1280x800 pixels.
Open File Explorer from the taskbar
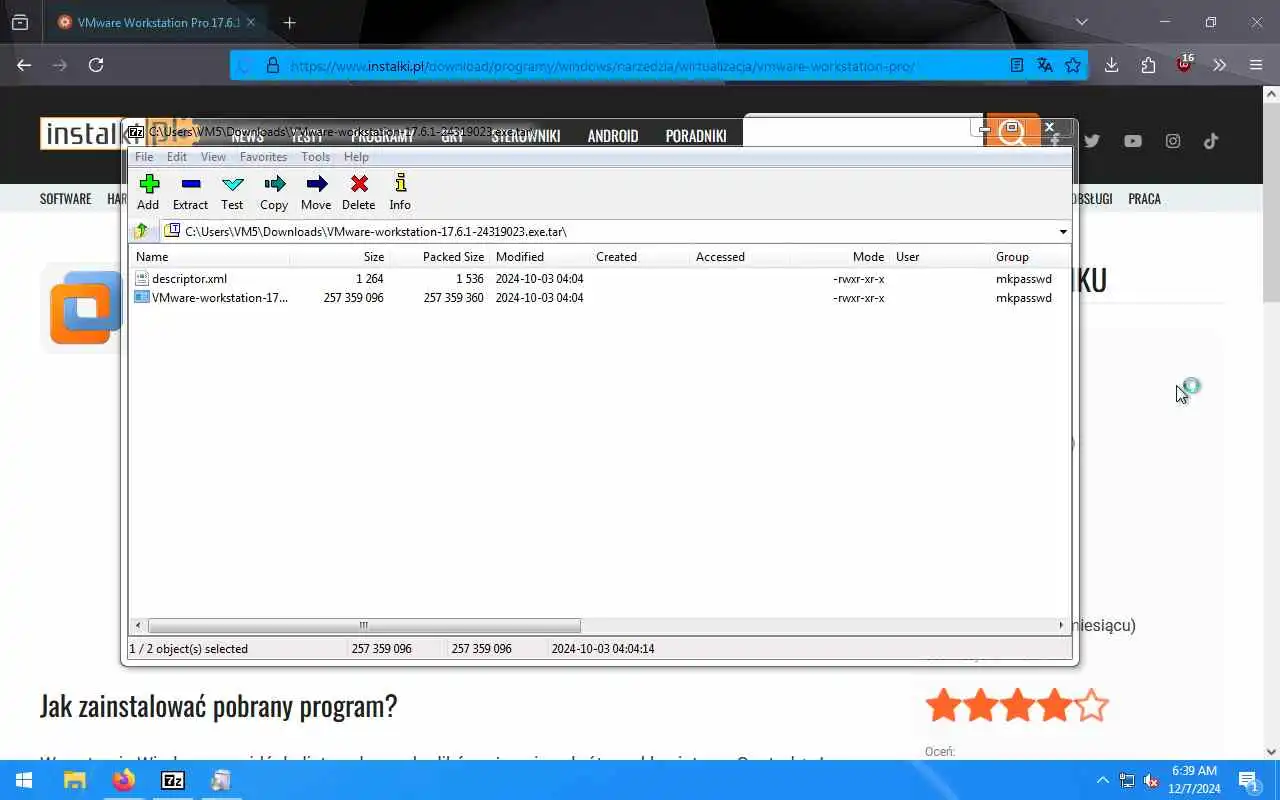(x=74, y=780)
